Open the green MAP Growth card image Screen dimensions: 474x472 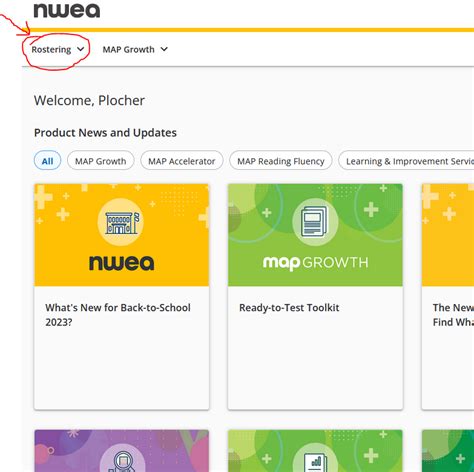pos(315,235)
